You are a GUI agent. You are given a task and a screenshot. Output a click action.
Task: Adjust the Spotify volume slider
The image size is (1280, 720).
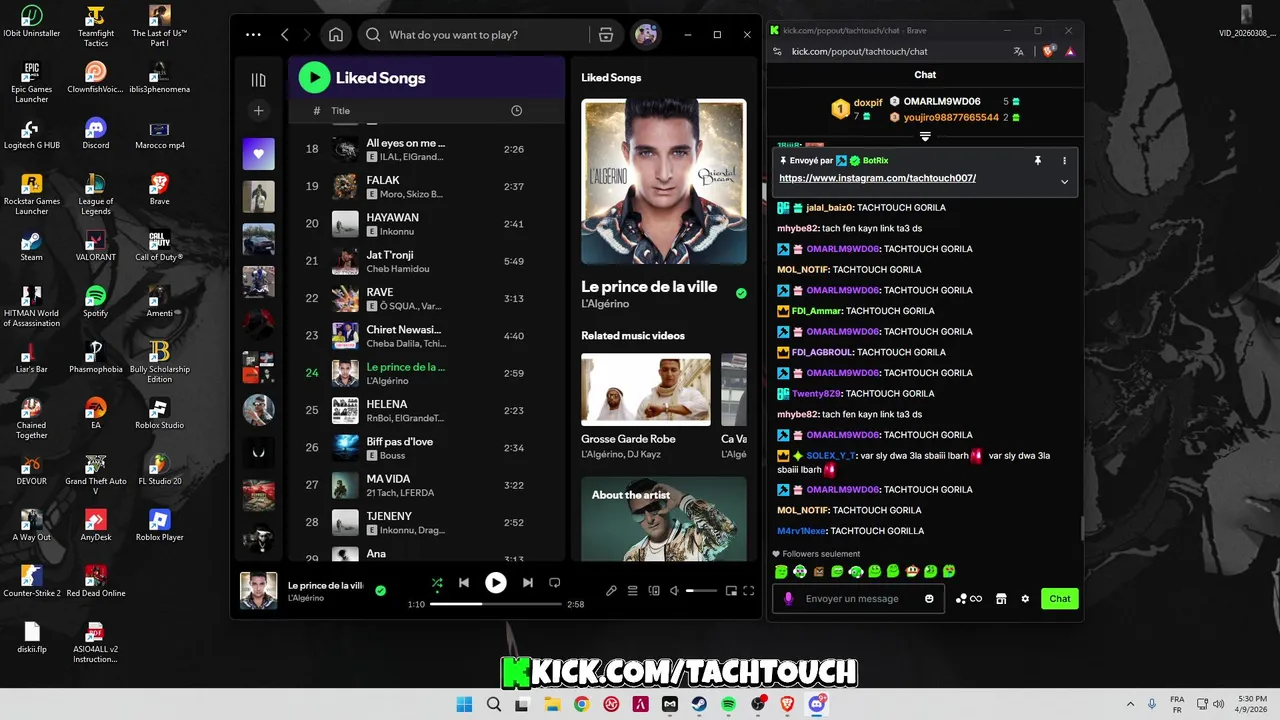701,591
